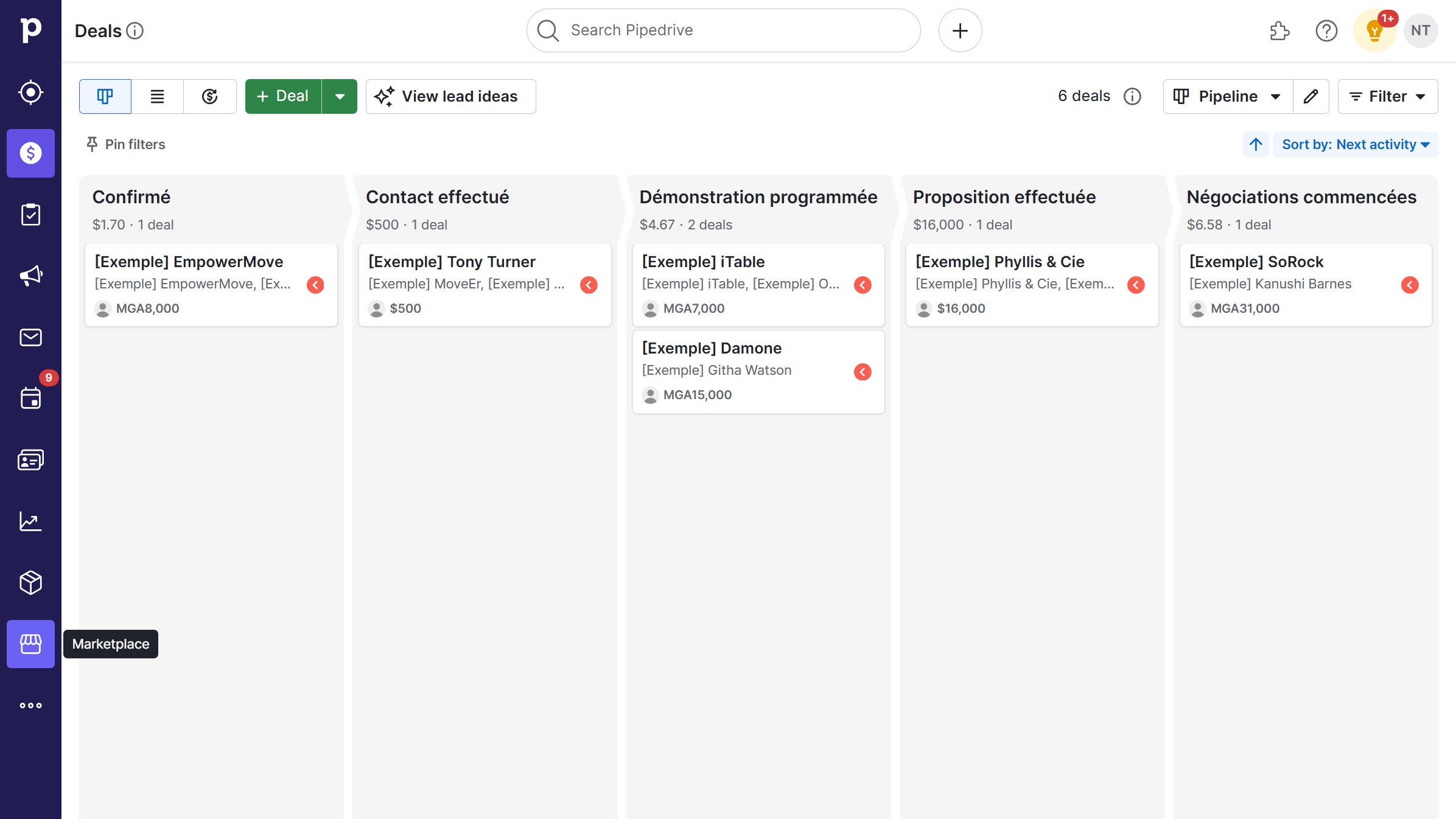This screenshot has height=819, width=1456.
Task: Open Sort by Next activity dropdown
Action: (1356, 144)
